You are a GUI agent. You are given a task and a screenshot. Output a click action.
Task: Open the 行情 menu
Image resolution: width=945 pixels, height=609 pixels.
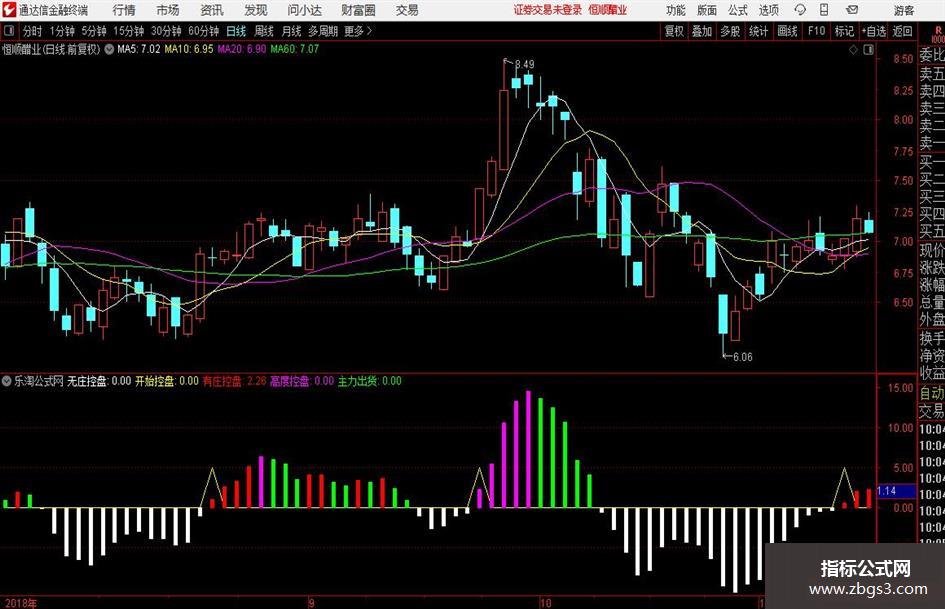(124, 10)
